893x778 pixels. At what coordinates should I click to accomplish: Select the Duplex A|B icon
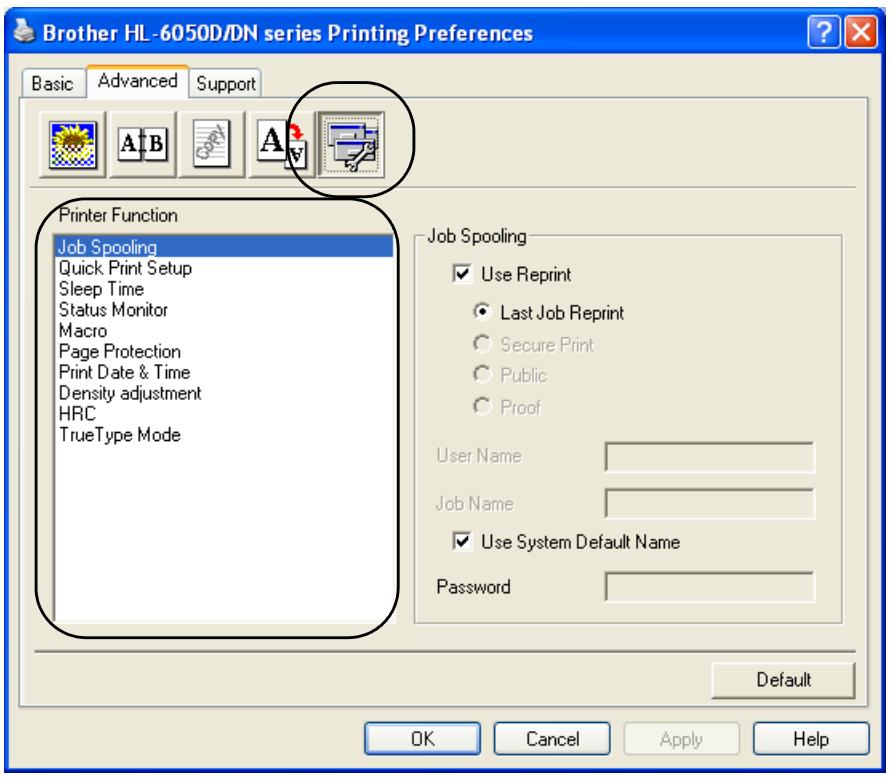(x=142, y=145)
